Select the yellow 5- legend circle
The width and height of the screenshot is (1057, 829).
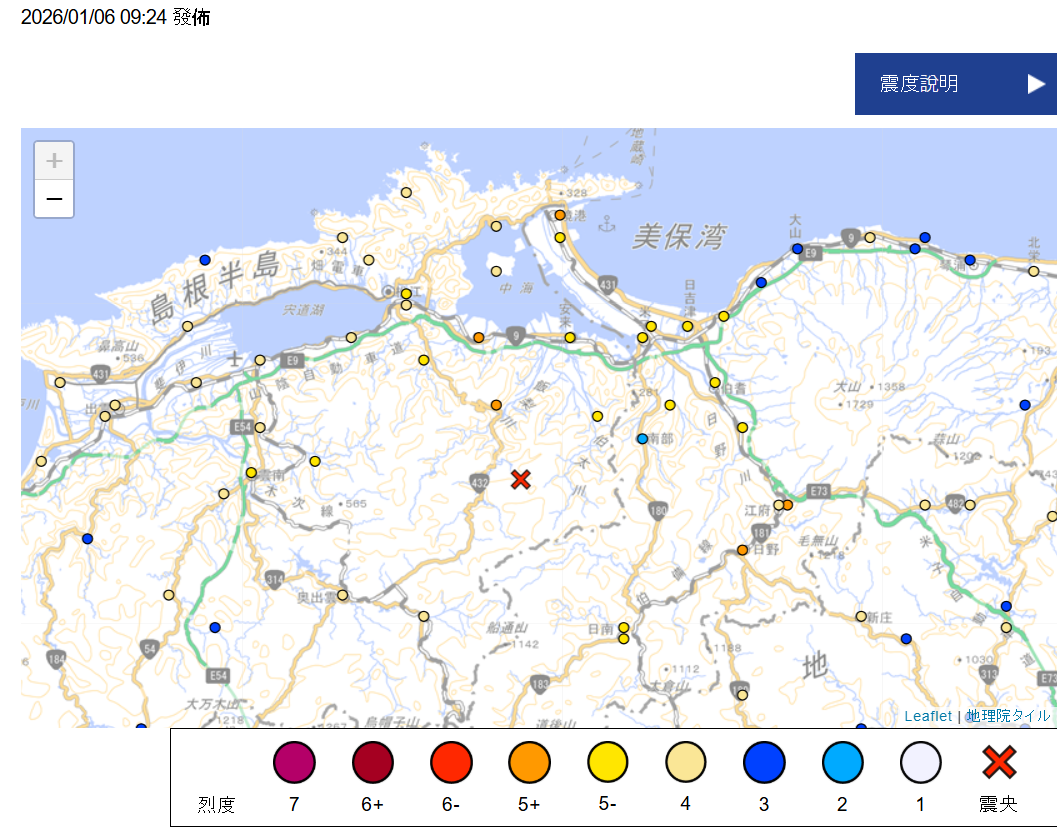(608, 764)
